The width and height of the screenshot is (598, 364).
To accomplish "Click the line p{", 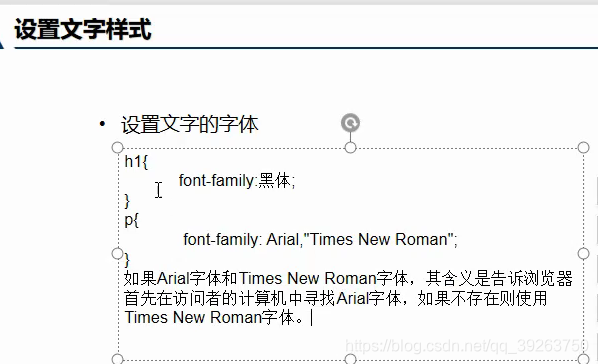I will point(132,221).
